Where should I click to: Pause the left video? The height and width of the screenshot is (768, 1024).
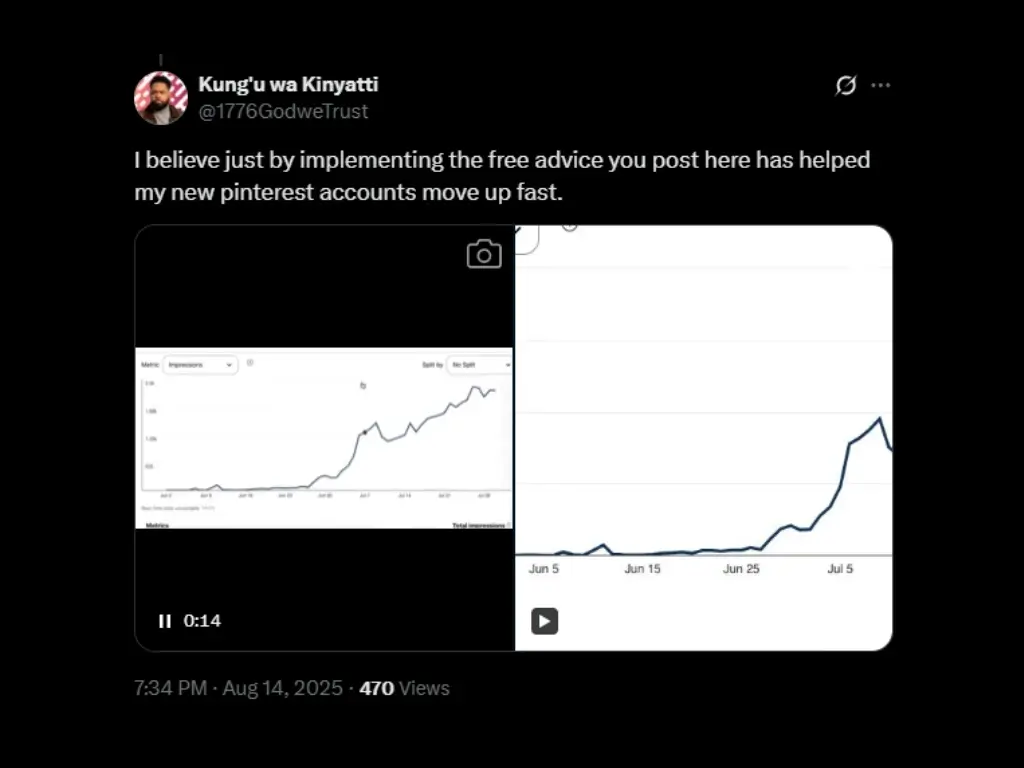click(x=165, y=621)
